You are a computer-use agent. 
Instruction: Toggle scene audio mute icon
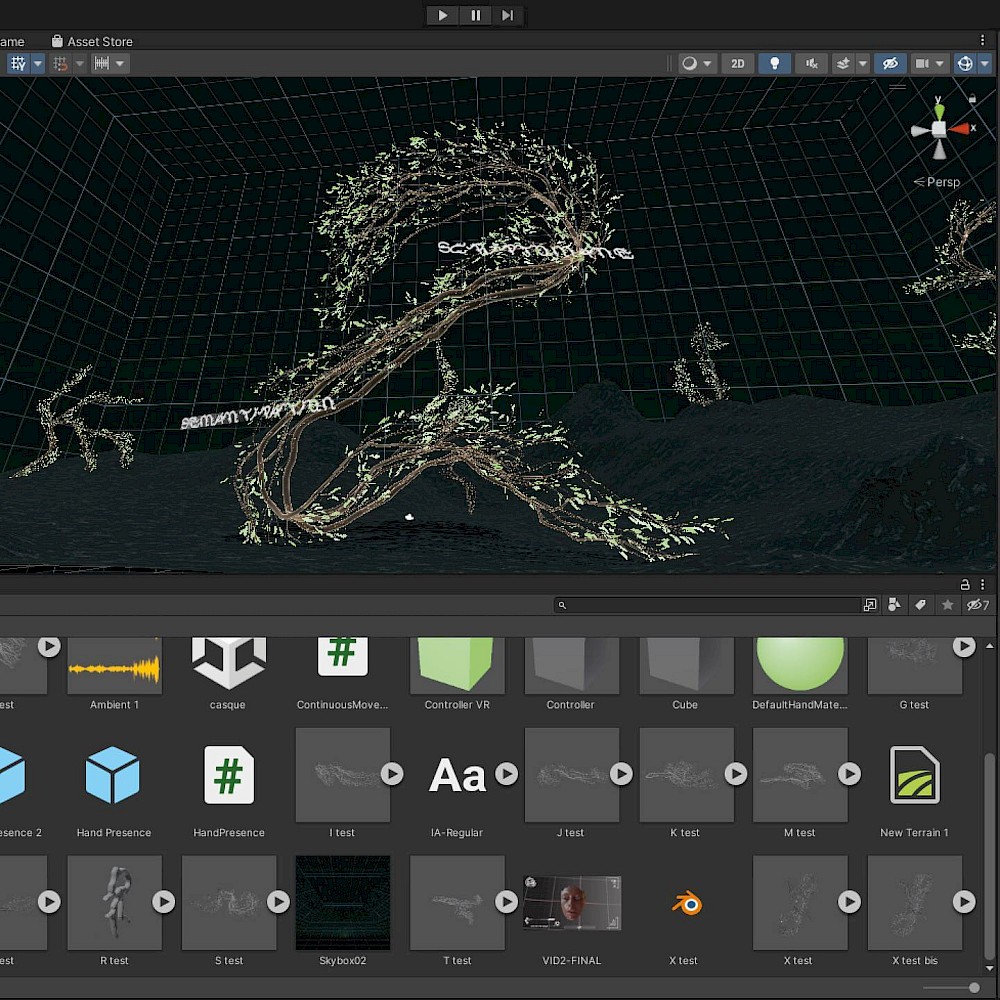[811, 63]
